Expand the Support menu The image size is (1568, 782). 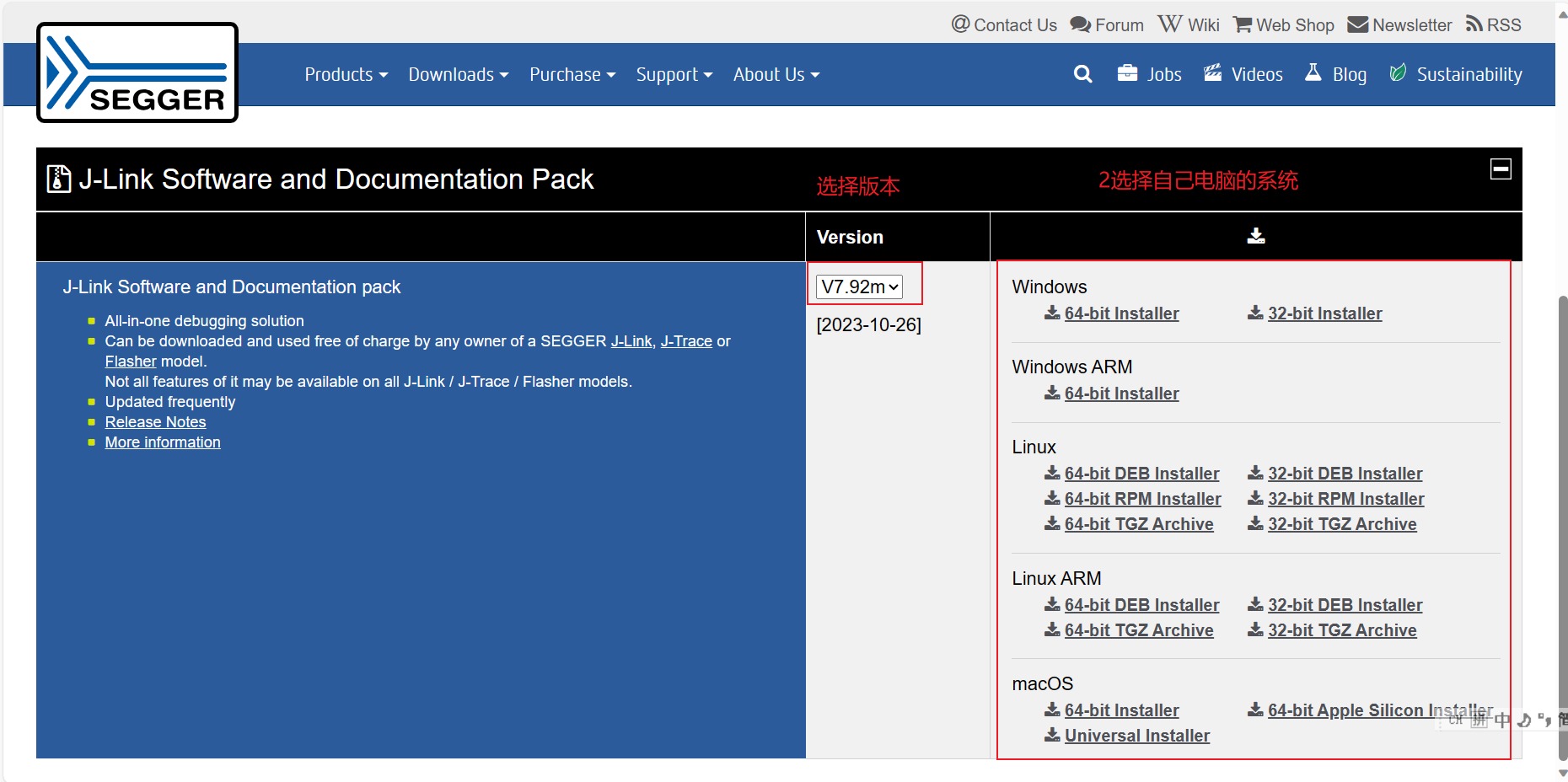click(674, 74)
